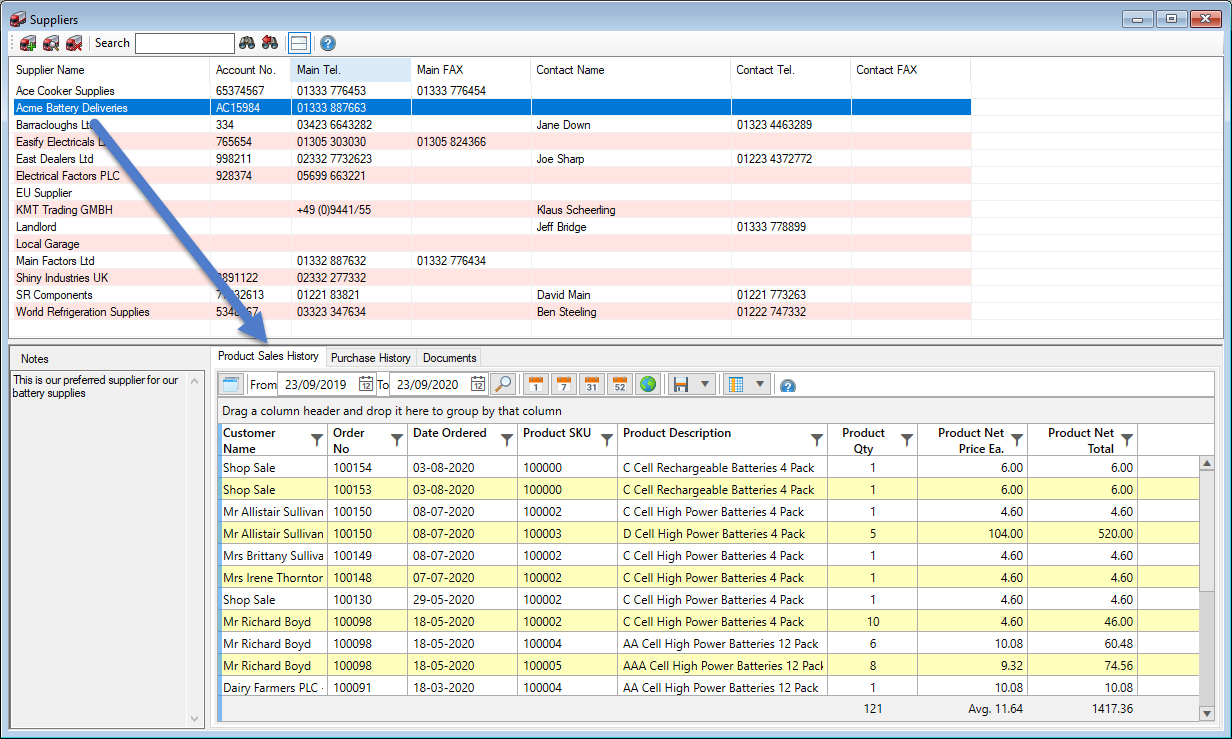
Task: Sort by Supplier Name column header
Action: tap(50, 70)
